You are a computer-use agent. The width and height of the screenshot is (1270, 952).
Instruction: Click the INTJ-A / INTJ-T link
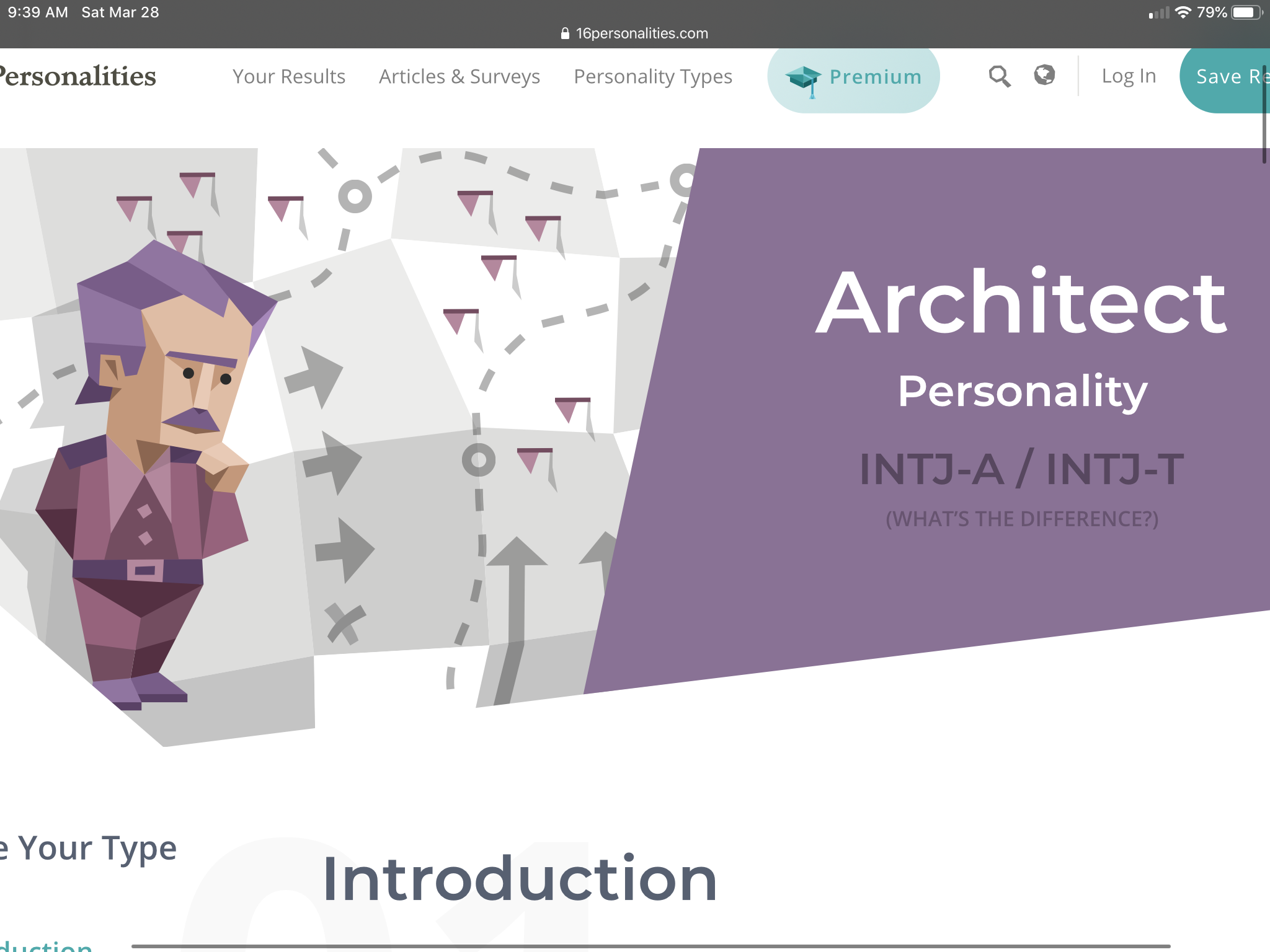coord(1021,469)
